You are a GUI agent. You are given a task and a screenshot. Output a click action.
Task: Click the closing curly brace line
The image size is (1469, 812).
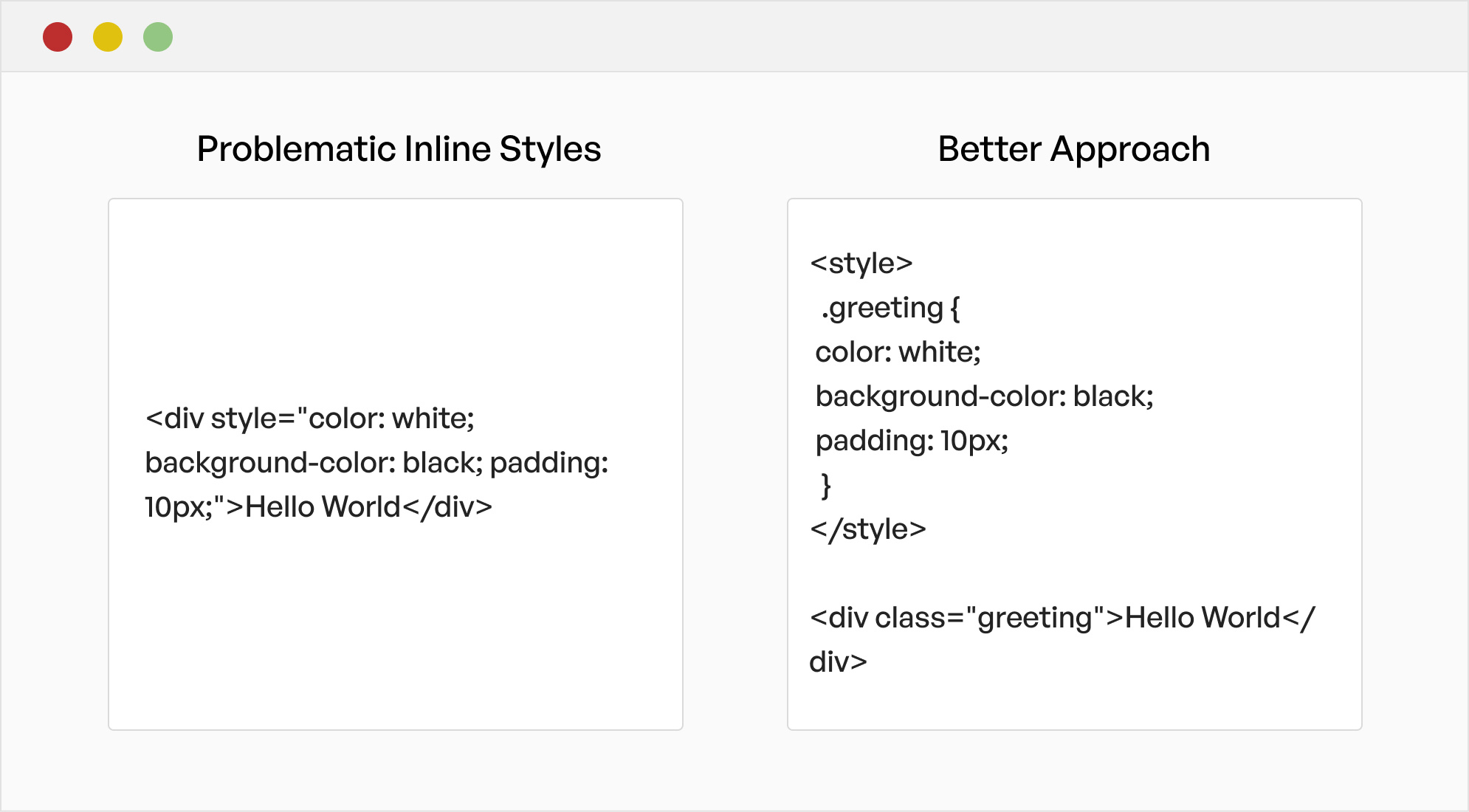coord(826,485)
